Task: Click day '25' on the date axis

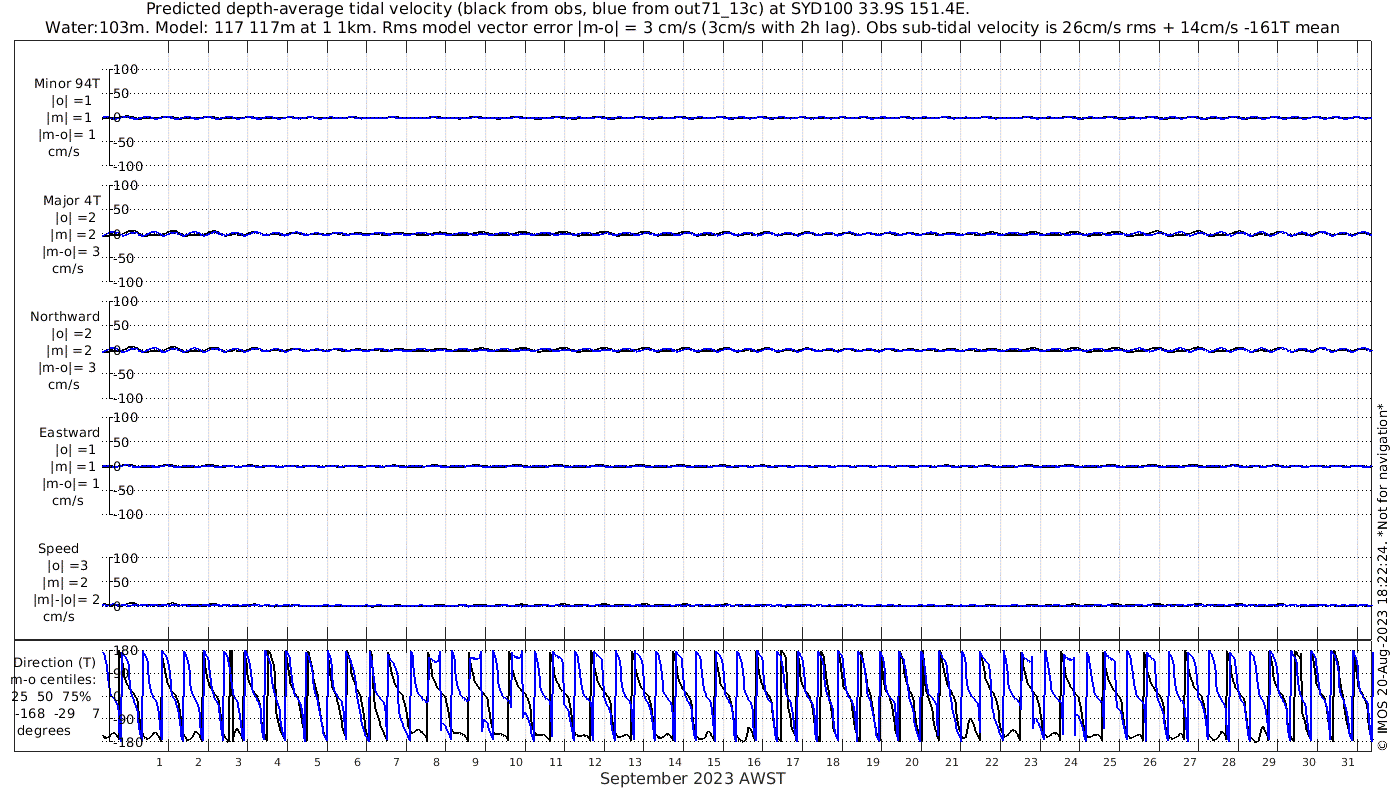Action: pyautogui.click(x=1110, y=762)
